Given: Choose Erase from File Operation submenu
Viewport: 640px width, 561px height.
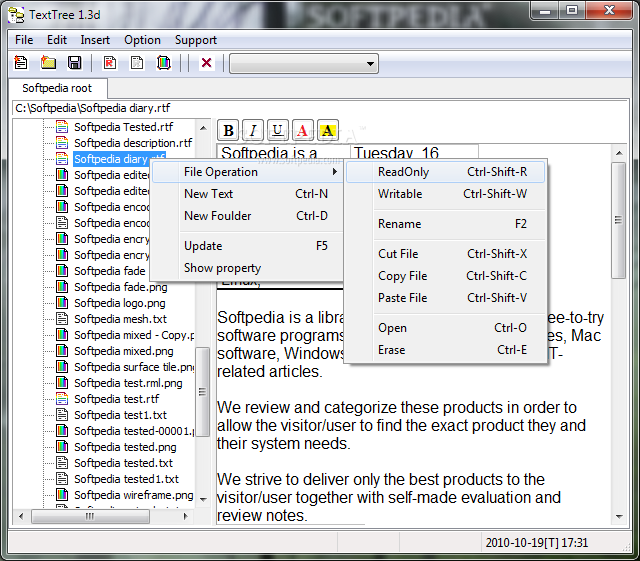Looking at the screenshot, I should pyautogui.click(x=445, y=350).
